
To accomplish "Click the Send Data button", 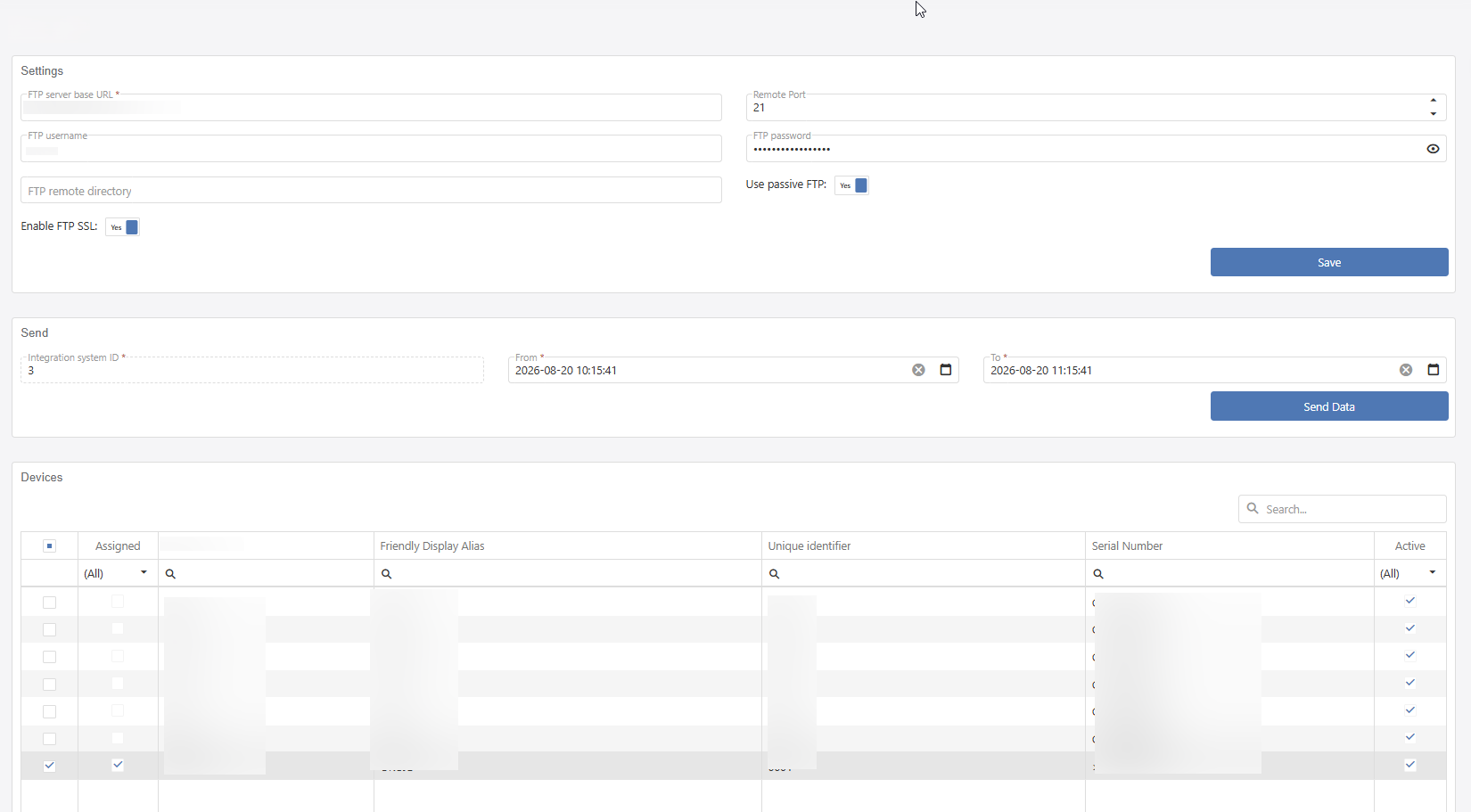I will click(1329, 406).
